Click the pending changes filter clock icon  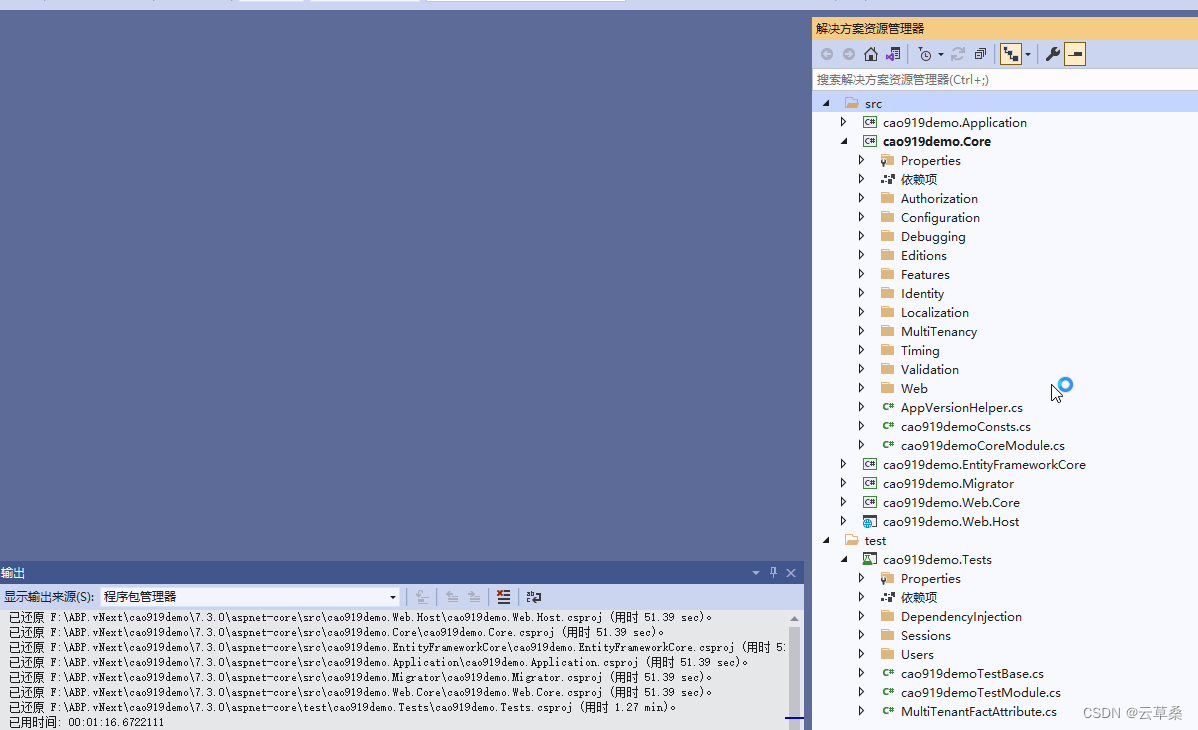(x=925, y=54)
